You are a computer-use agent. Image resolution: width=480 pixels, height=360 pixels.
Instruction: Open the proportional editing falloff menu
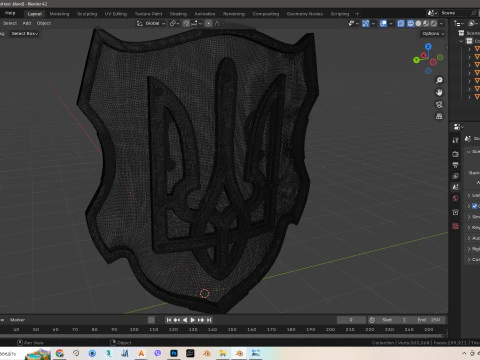[217, 23]
